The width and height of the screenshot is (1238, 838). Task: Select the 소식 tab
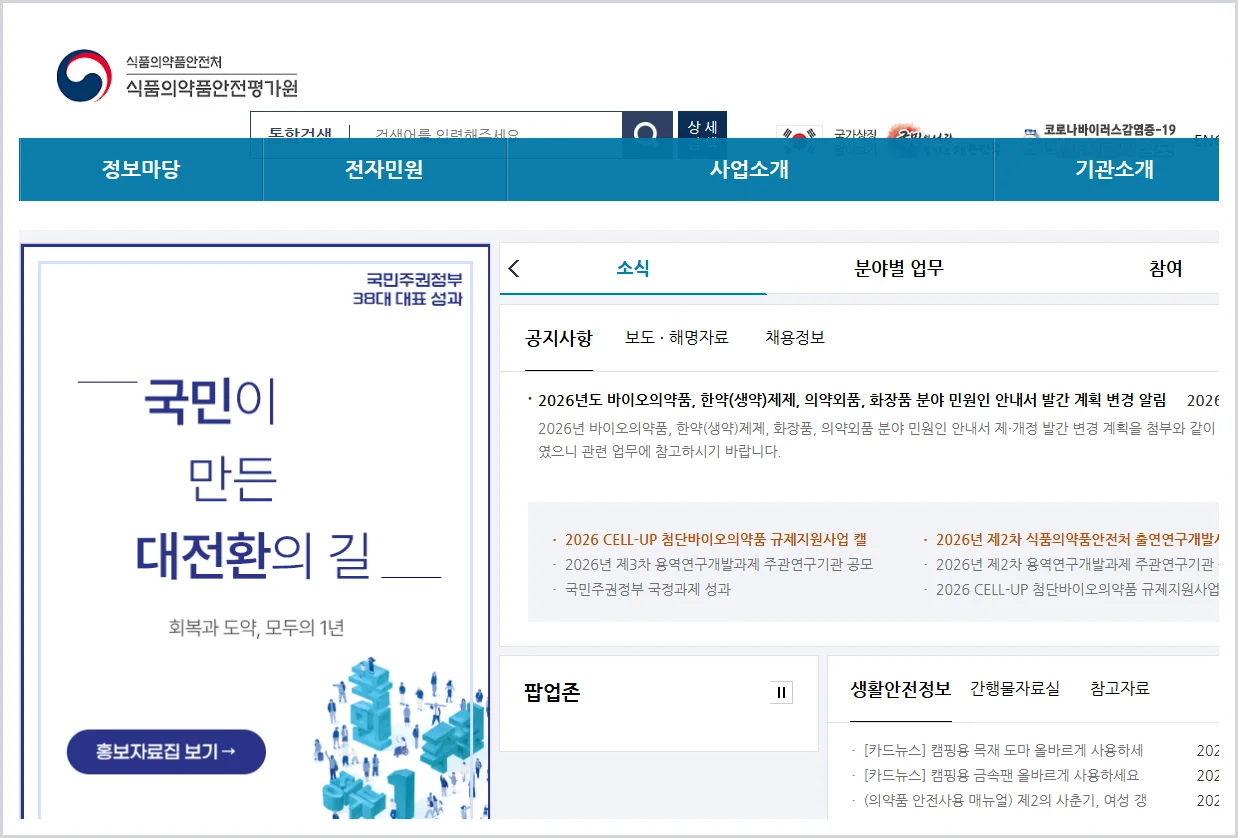click(633, 268)
